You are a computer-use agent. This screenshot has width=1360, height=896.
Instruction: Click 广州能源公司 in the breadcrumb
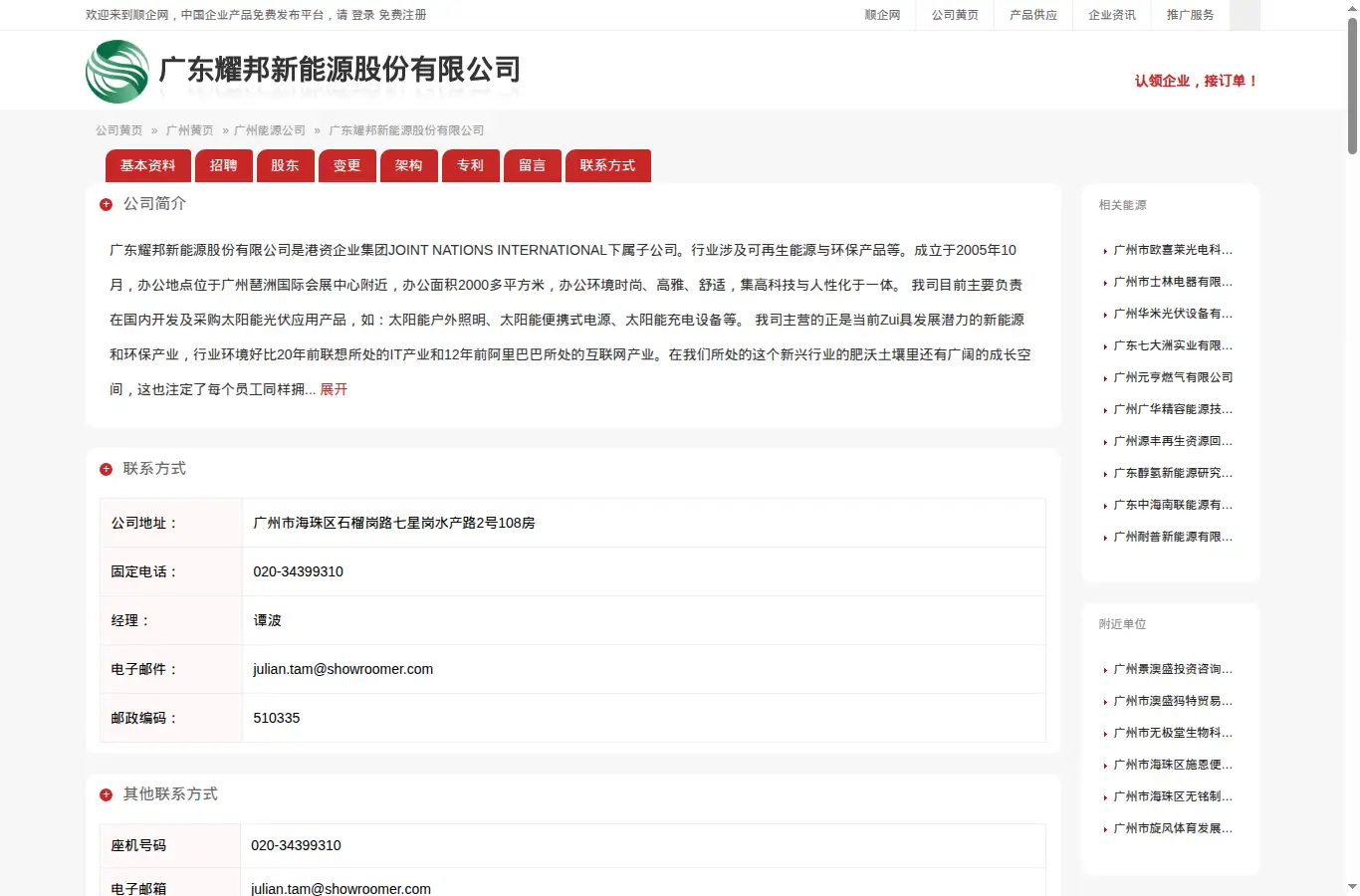click(270, 130)
